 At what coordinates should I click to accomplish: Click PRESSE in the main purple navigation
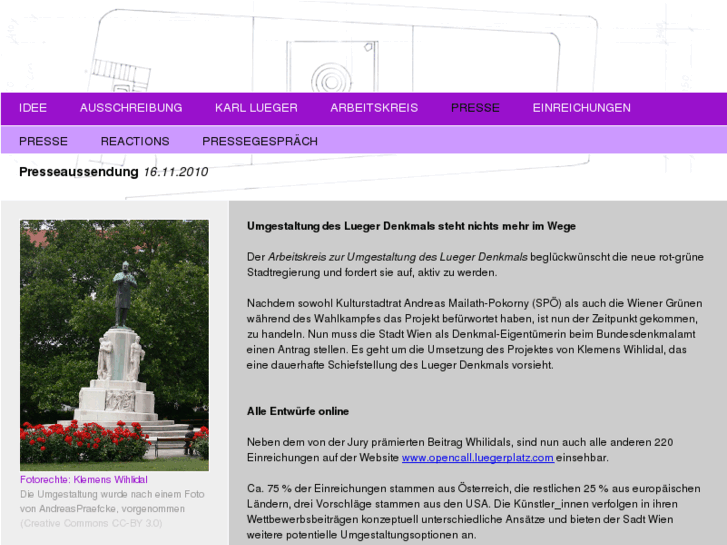click(x=475, y=108)
